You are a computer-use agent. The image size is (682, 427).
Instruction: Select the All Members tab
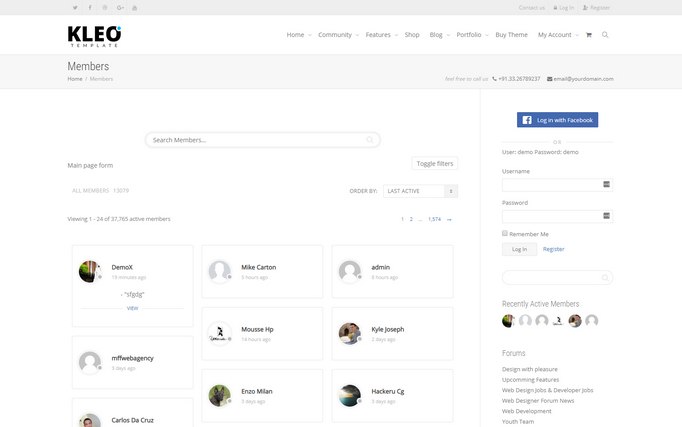(100, 190)
